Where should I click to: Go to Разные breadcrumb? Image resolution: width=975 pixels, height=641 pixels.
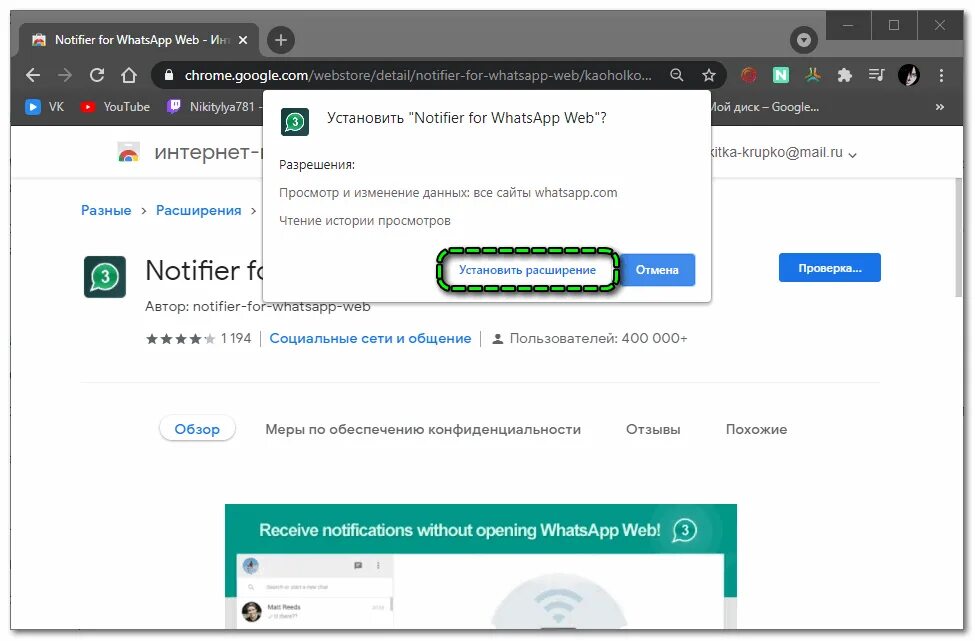[106, 210]
